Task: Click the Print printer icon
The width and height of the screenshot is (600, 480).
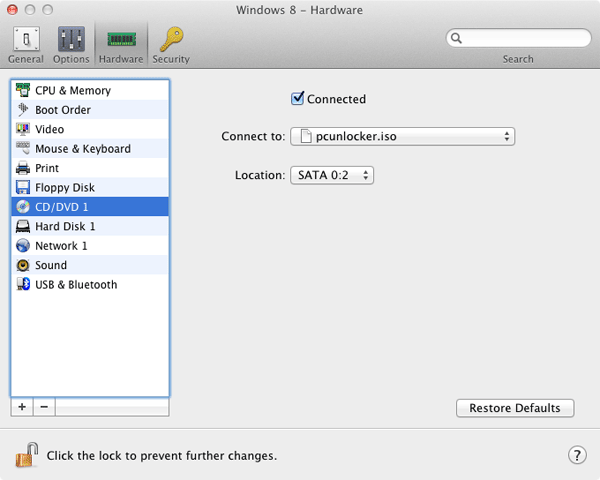Action: click(x=23, y=168)
